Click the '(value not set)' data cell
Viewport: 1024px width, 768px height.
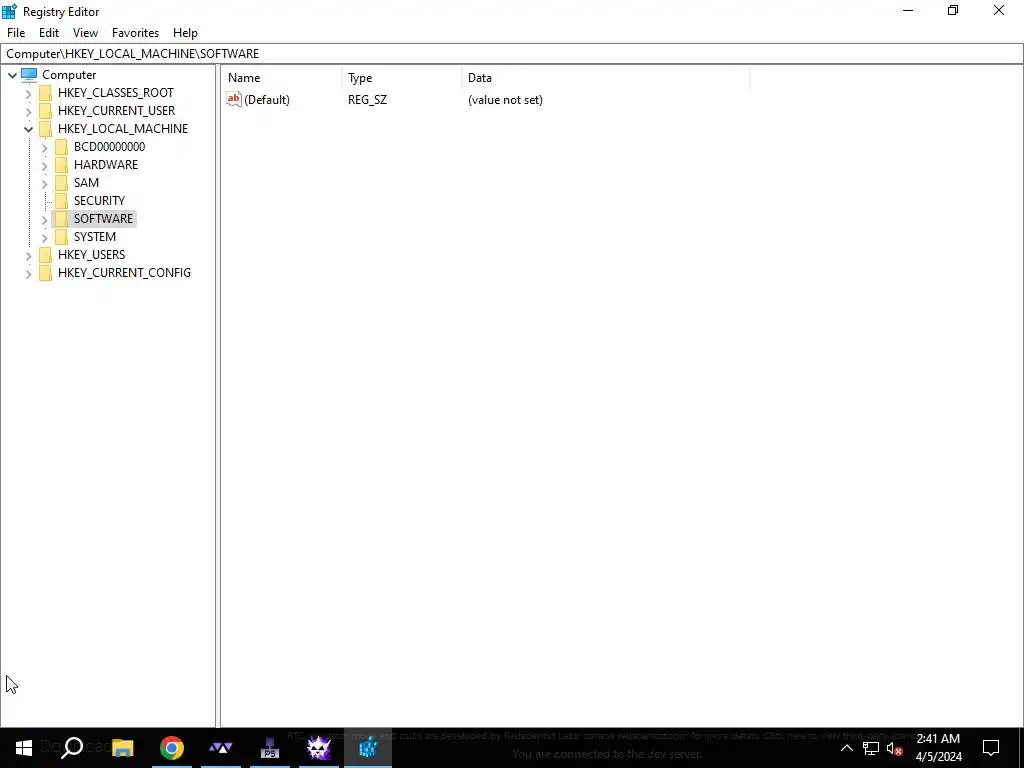[505, 99]
